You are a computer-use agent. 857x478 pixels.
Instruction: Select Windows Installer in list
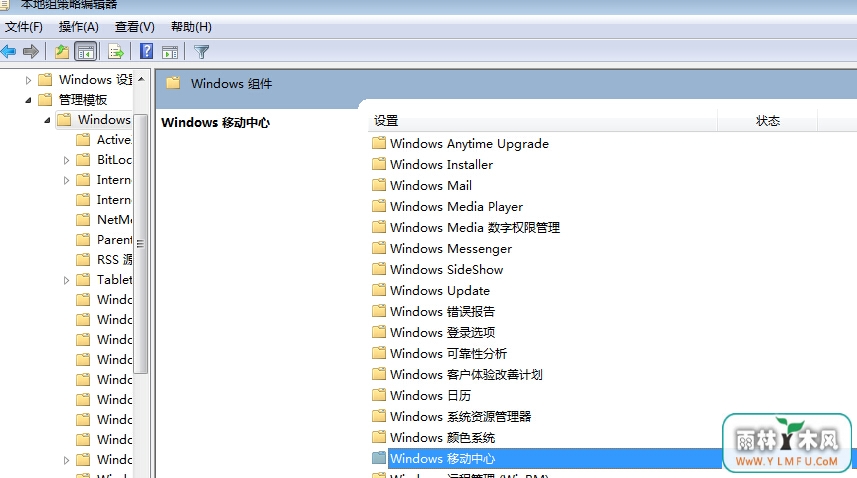pyautogui.click(x=441, y=164)
